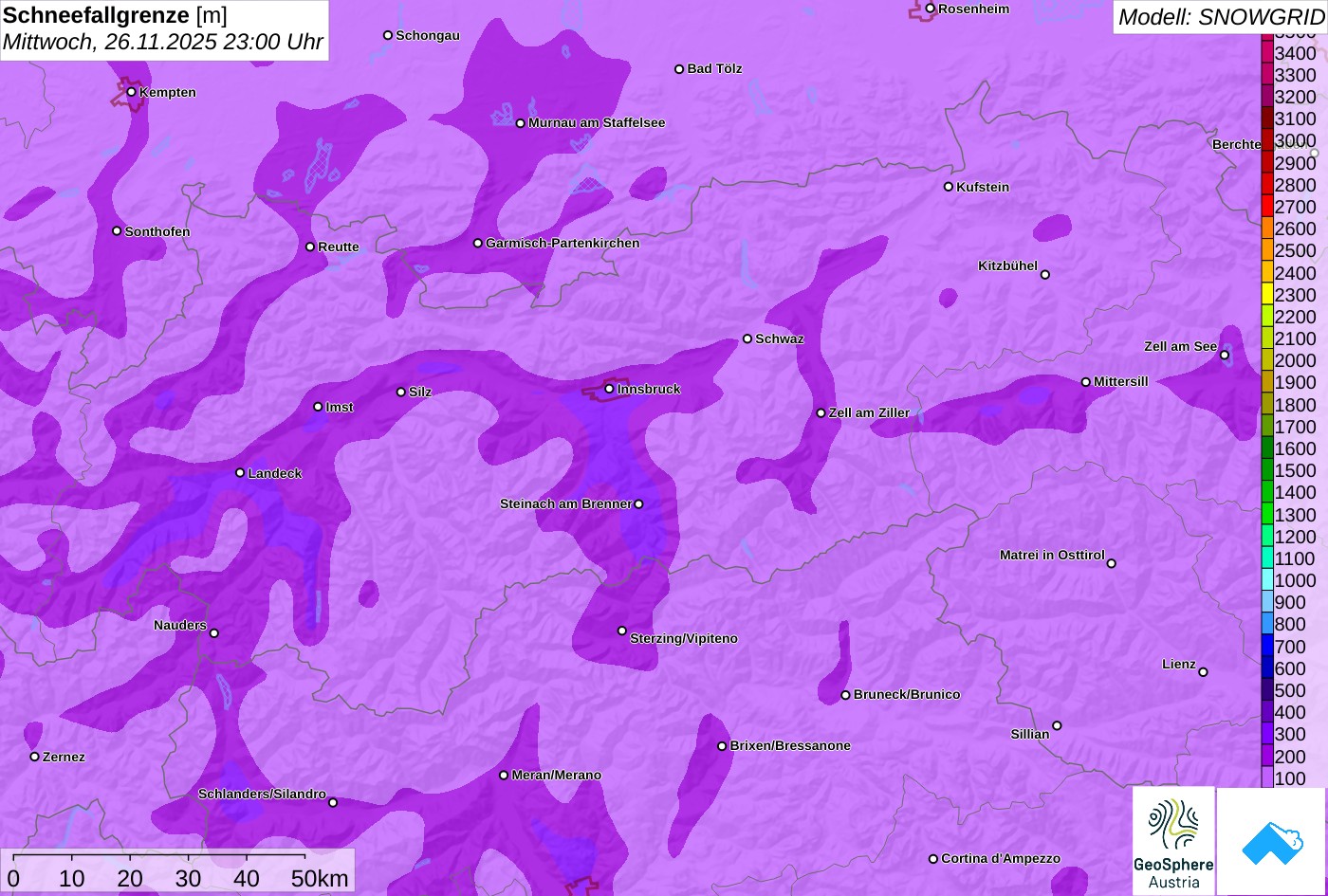Click the Nauders marker dot
This screenshot has height=896, width=1328.
tap(214, 633)
